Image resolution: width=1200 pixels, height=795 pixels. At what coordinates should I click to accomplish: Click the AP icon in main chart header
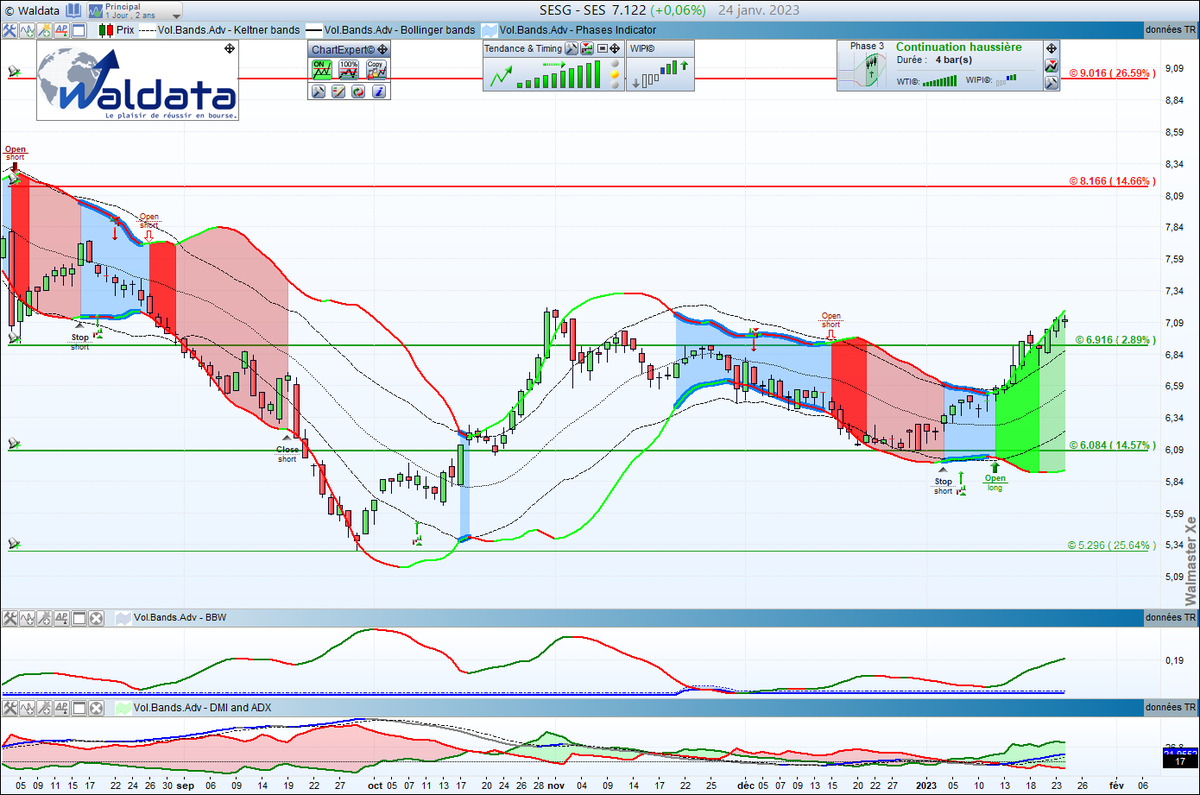(x=61, y=30)
